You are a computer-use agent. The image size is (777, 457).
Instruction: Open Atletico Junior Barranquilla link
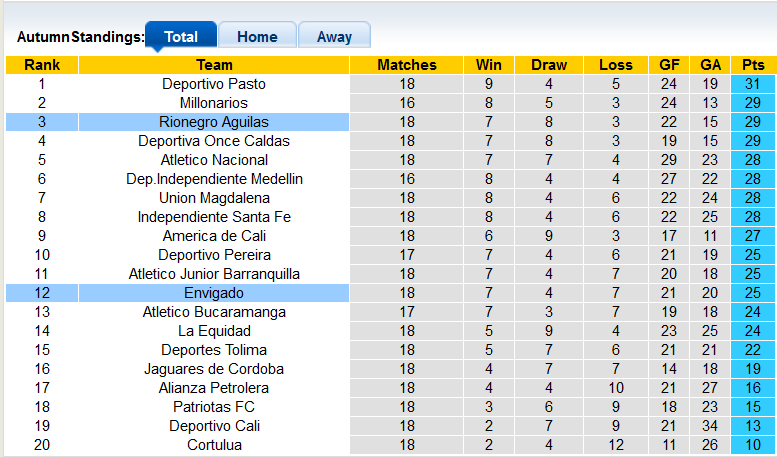(214, 274)
